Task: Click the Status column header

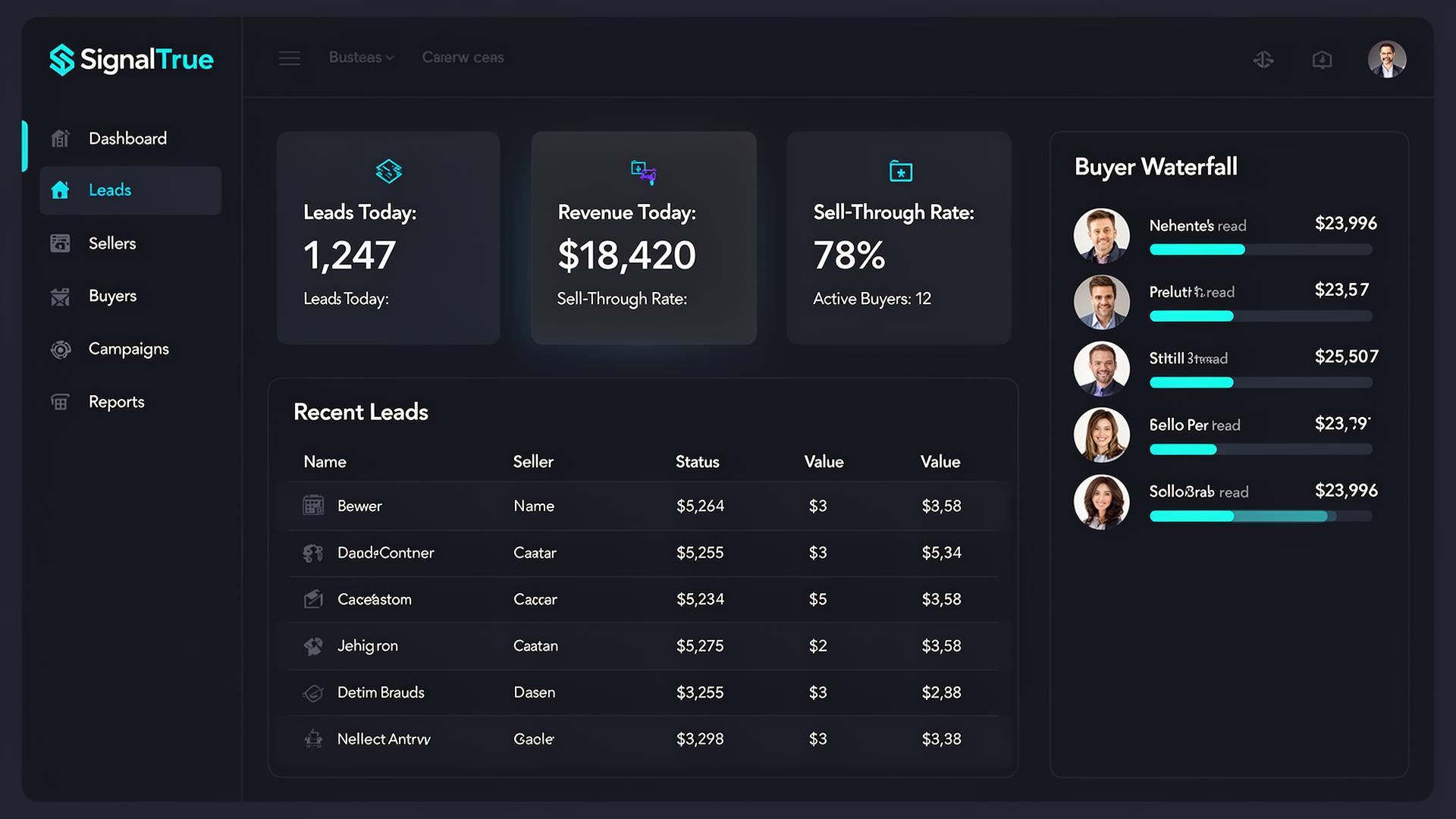Action: click(x=697, y=462)
